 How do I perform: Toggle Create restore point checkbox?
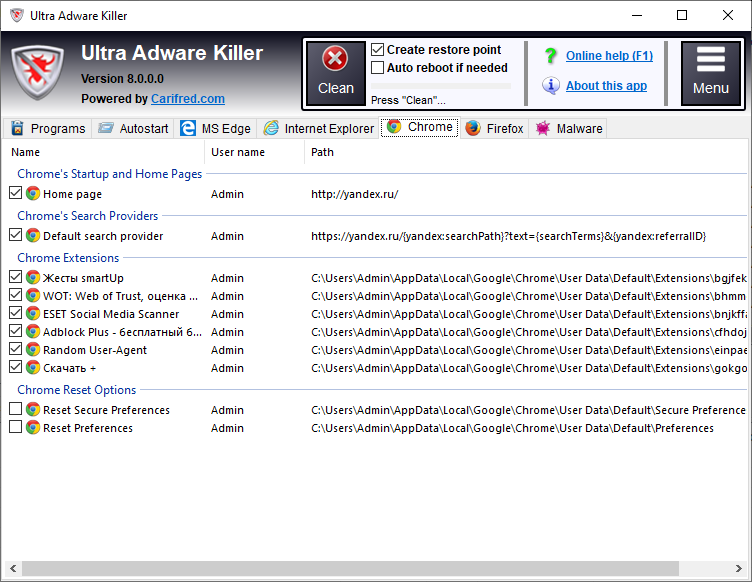click(377, 49)
